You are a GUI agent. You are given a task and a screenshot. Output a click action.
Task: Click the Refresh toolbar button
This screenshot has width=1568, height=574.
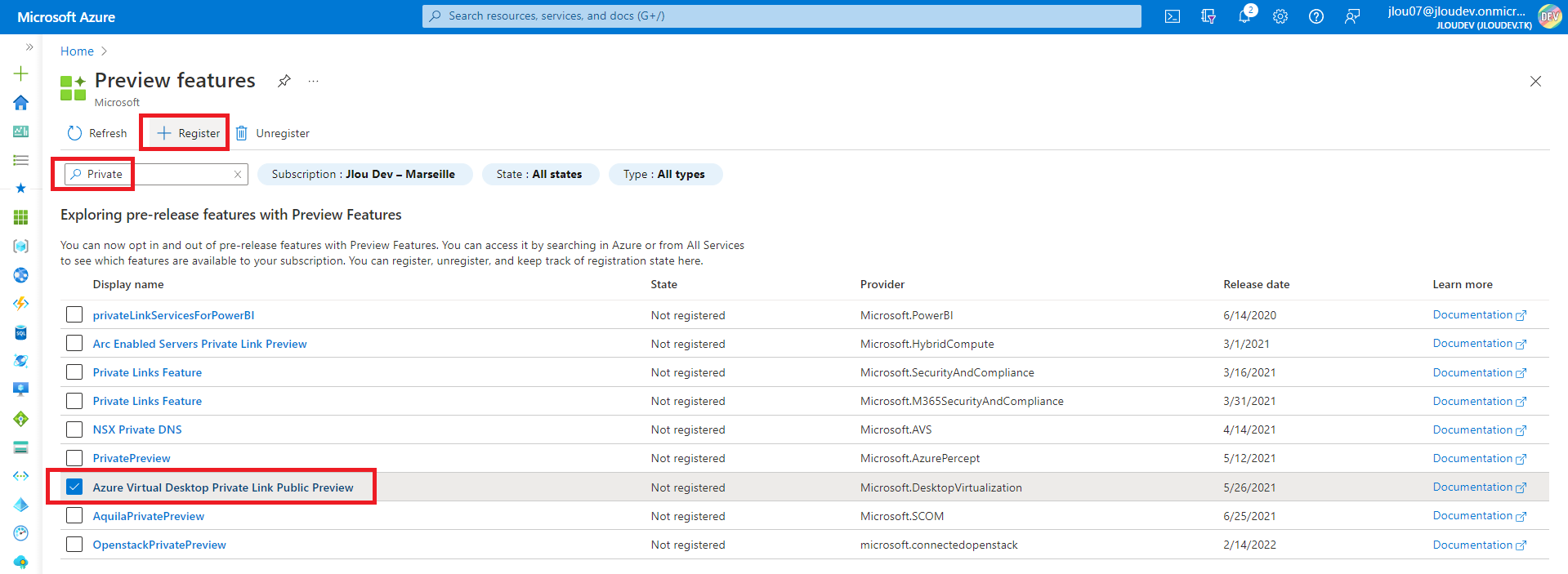pyautogui.click(x=97, y=133)
